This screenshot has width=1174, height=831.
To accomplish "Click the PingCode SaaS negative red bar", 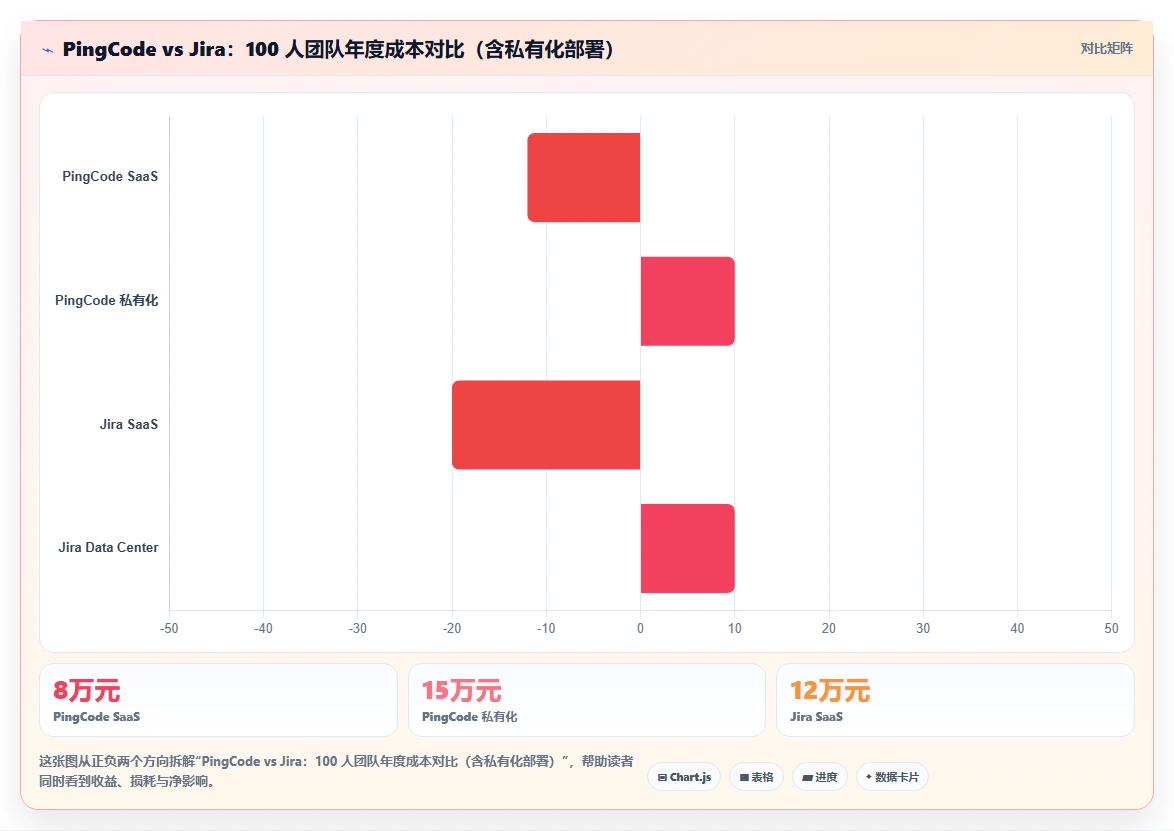I will pyautogui.click(x=584, y=177).
